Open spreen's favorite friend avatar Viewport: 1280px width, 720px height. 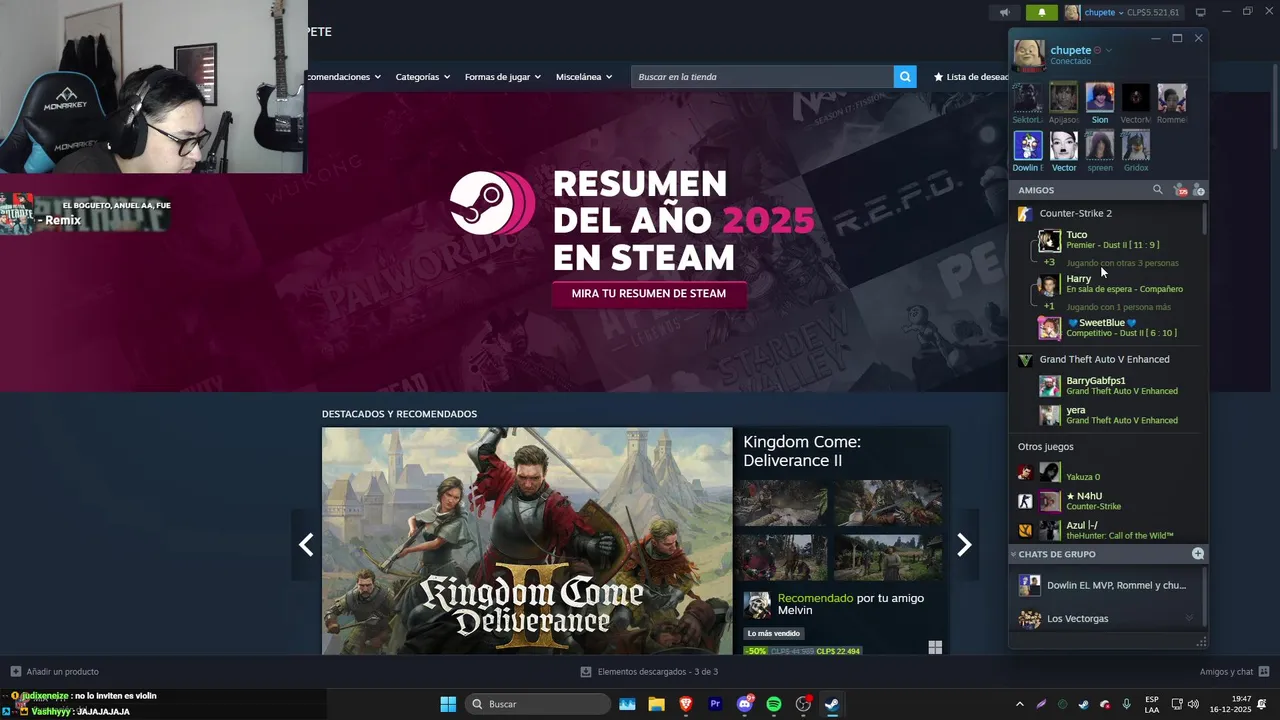coord(1100,145)
